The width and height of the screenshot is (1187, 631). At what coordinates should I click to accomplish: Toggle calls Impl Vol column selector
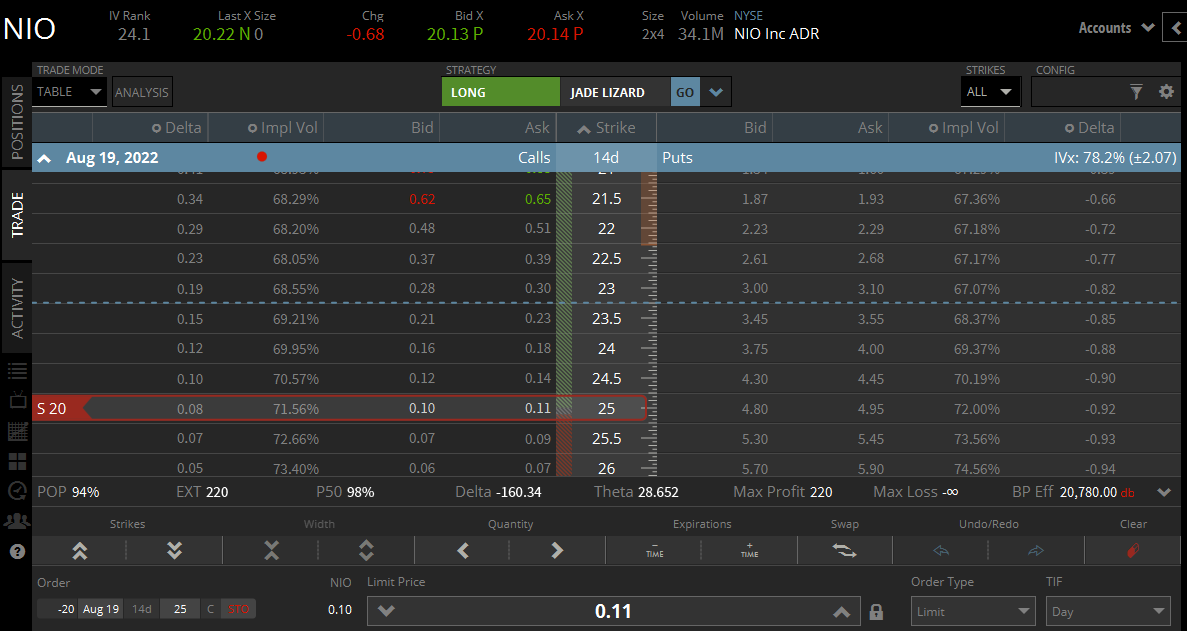tap(253, 128)
